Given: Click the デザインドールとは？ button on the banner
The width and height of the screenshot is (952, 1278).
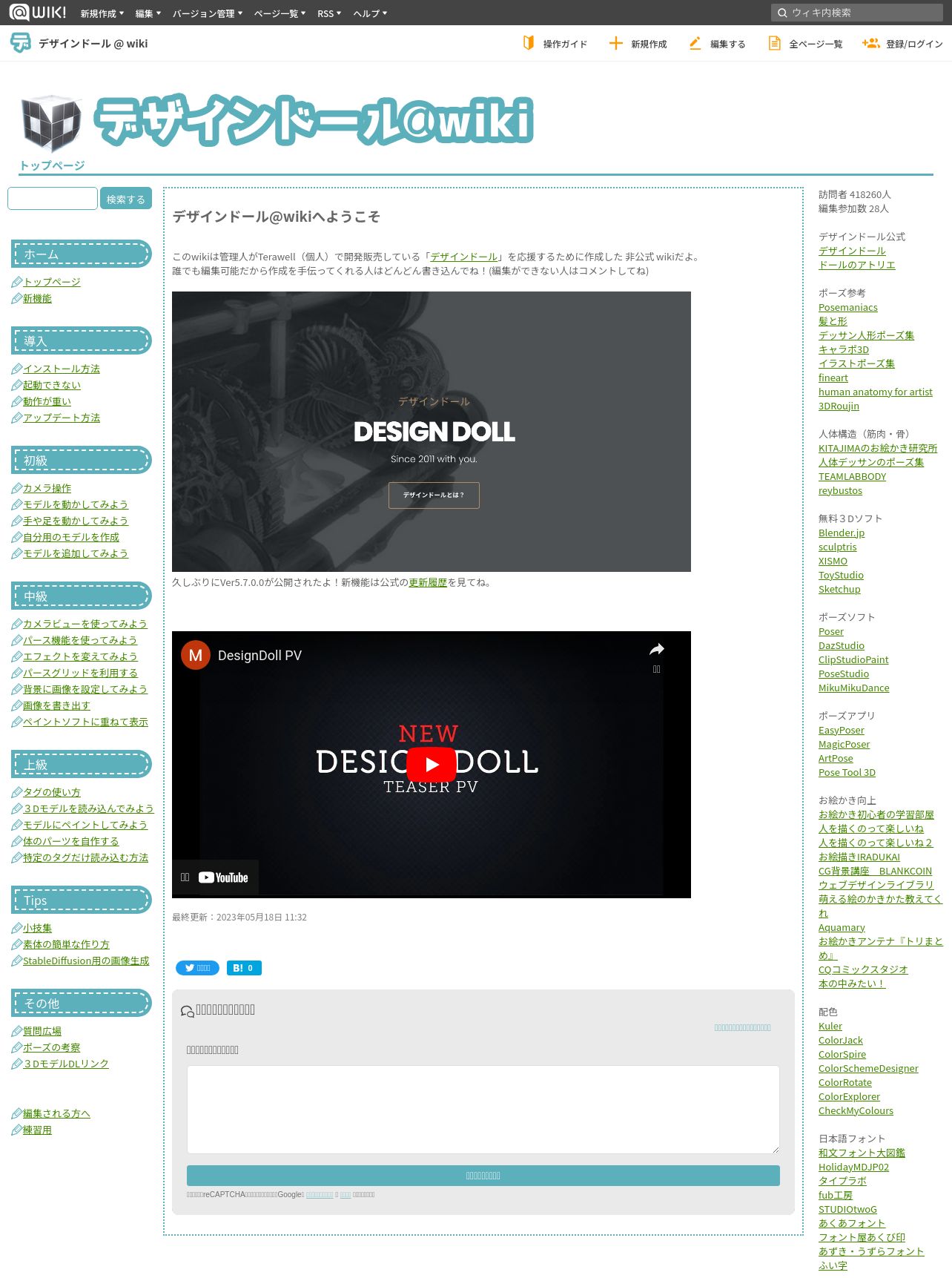Looking at the screenshot, I should tap(434, 495).
